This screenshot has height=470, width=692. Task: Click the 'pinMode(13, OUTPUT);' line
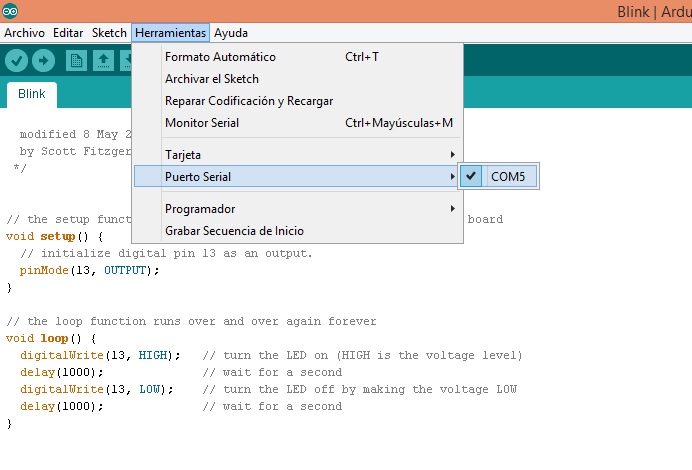pos(89,271)
